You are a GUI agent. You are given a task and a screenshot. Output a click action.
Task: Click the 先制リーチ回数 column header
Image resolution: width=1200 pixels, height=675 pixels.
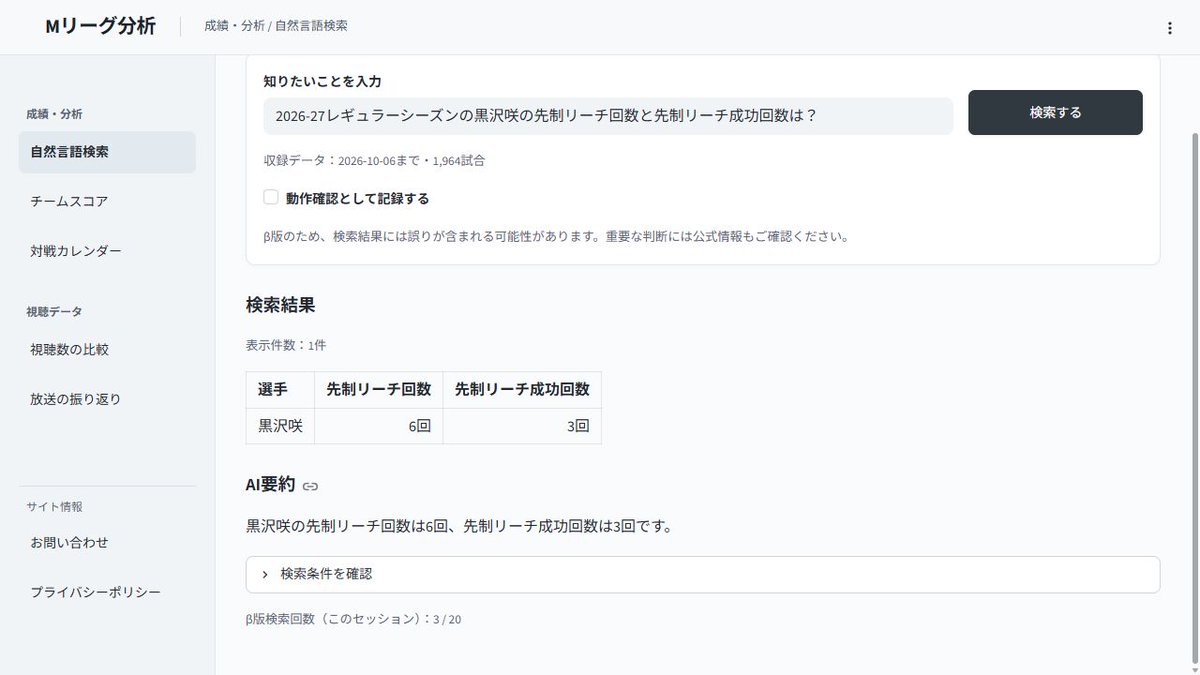(378, 390)
